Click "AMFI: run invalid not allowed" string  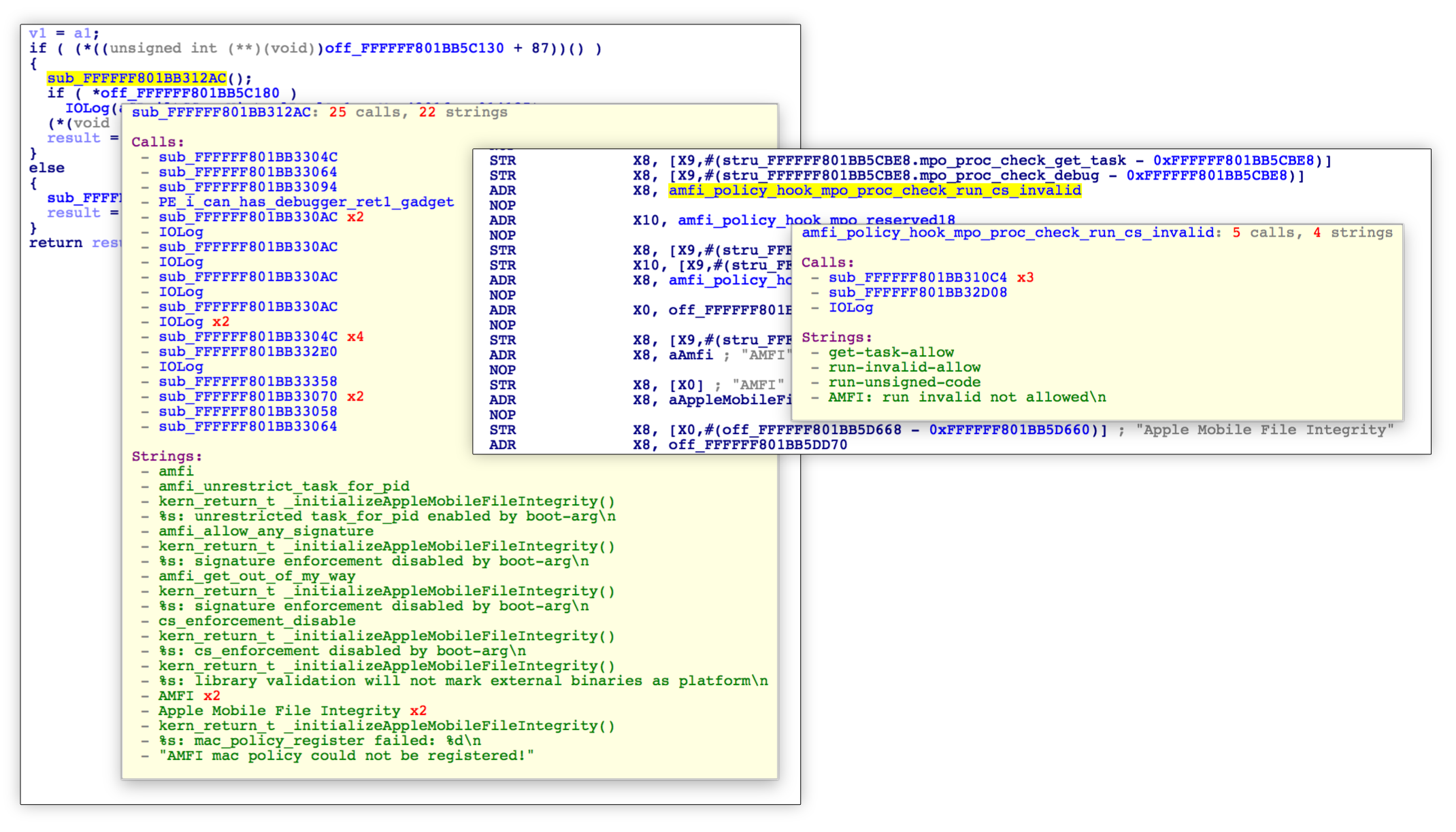coord(966,397)
